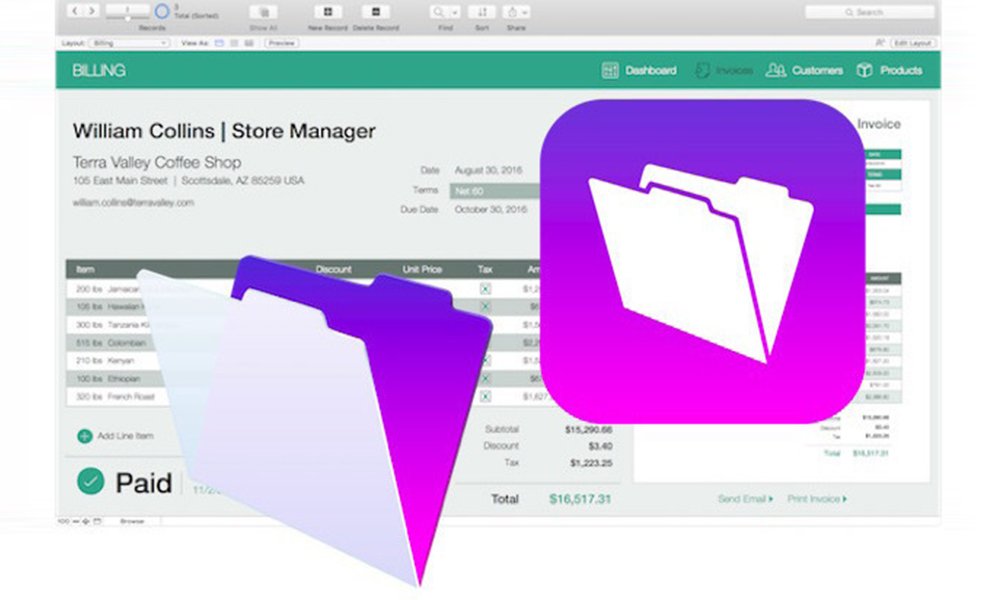Switch to Table view icon
The image size is (1000, 600).
pyautogui.click(x=249, y=43)
